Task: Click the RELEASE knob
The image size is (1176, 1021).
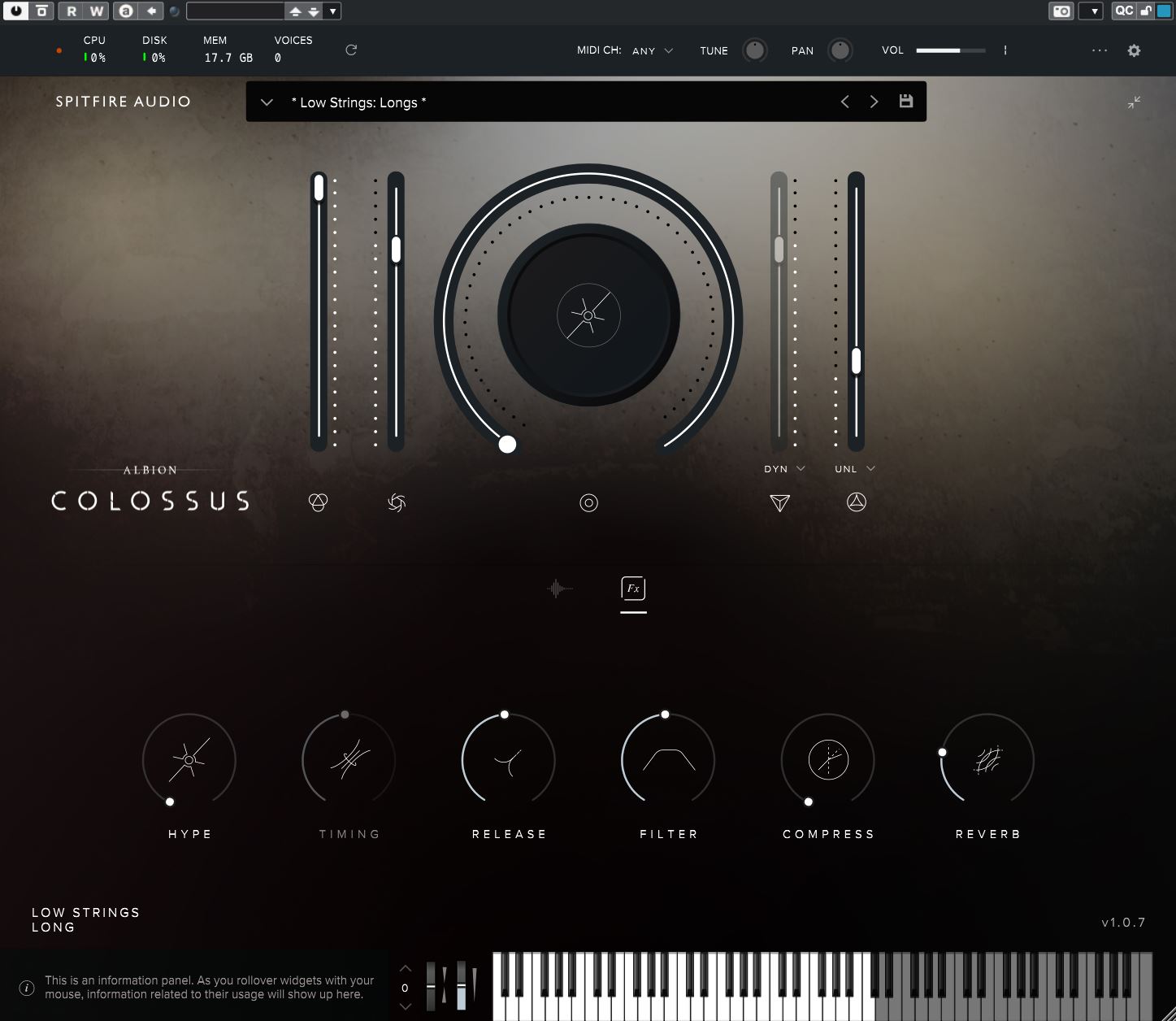Action: (509, 760)
